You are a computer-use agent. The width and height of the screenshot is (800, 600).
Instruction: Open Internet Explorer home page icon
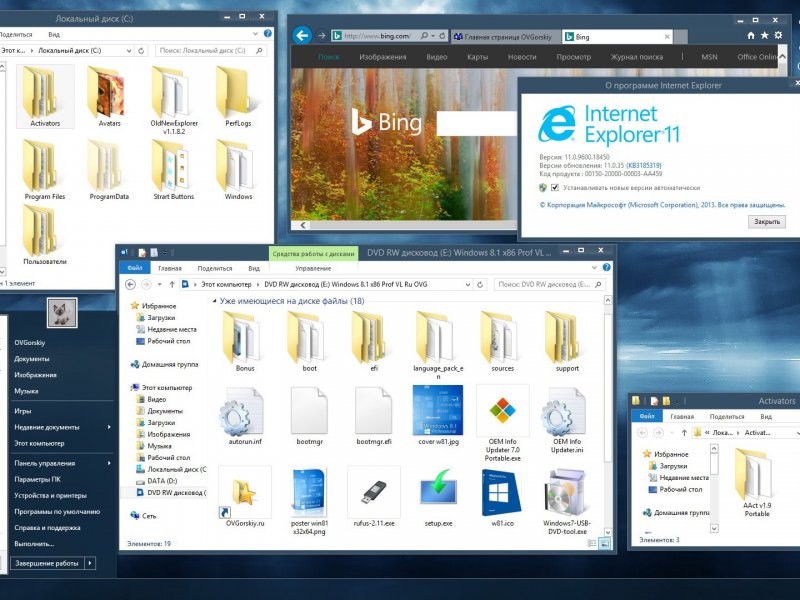[751, 36]
